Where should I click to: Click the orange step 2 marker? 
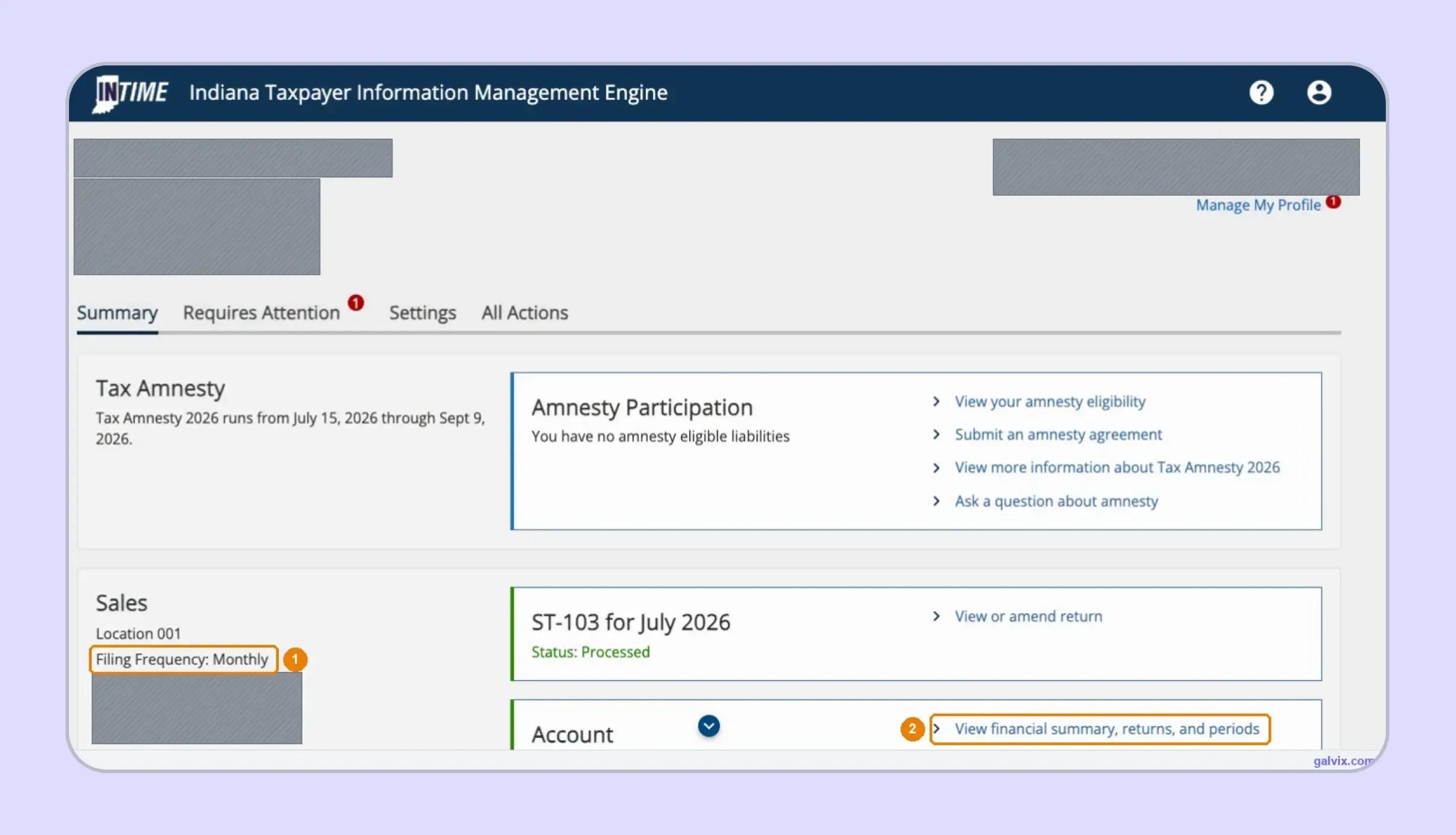pos(912,729)
